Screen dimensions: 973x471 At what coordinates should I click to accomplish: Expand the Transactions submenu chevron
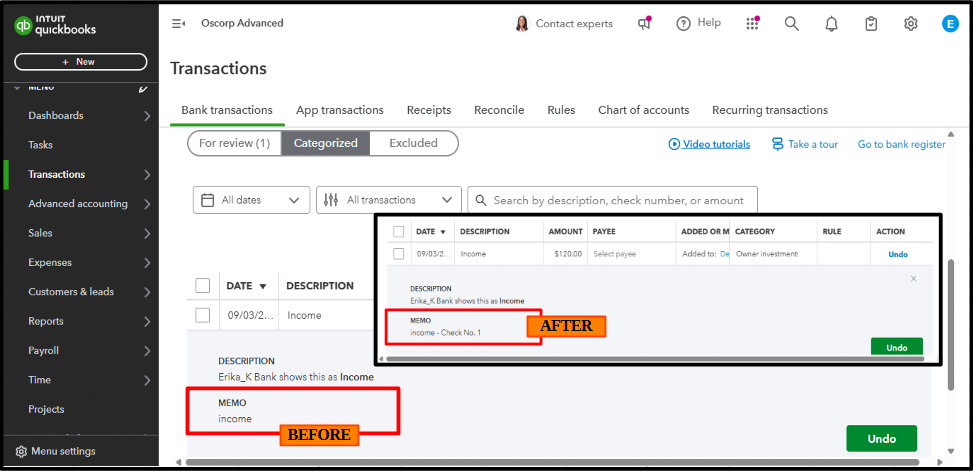click(147, 175)
